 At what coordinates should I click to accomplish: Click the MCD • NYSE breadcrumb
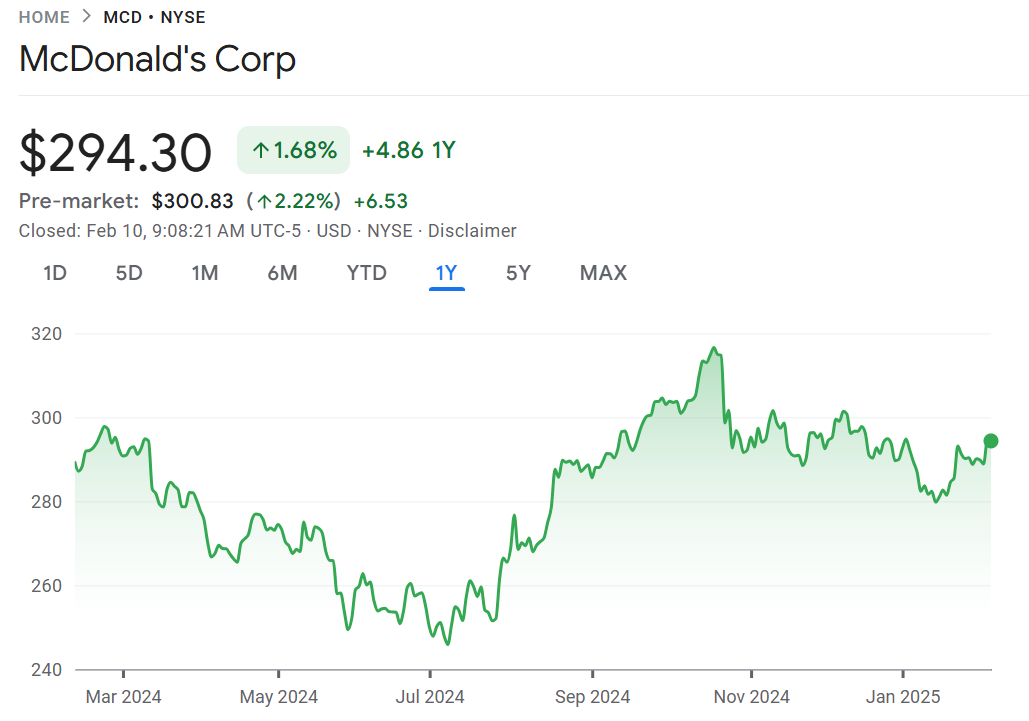click(x=154, y=17)
